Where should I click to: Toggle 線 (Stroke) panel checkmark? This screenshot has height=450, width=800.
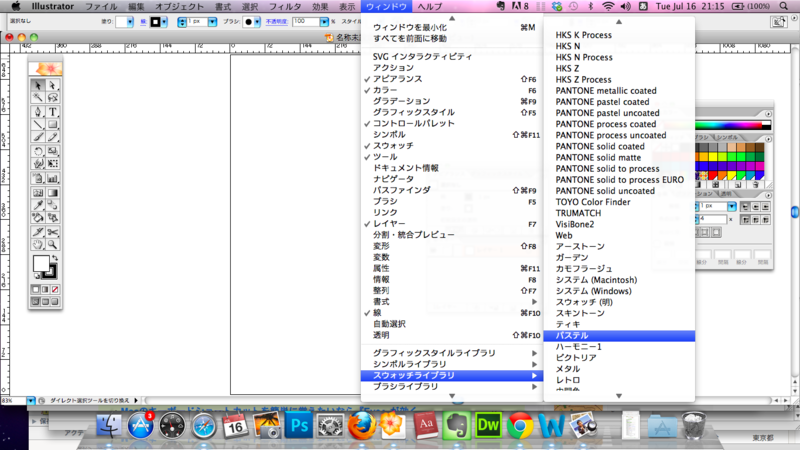coord(452,313)
